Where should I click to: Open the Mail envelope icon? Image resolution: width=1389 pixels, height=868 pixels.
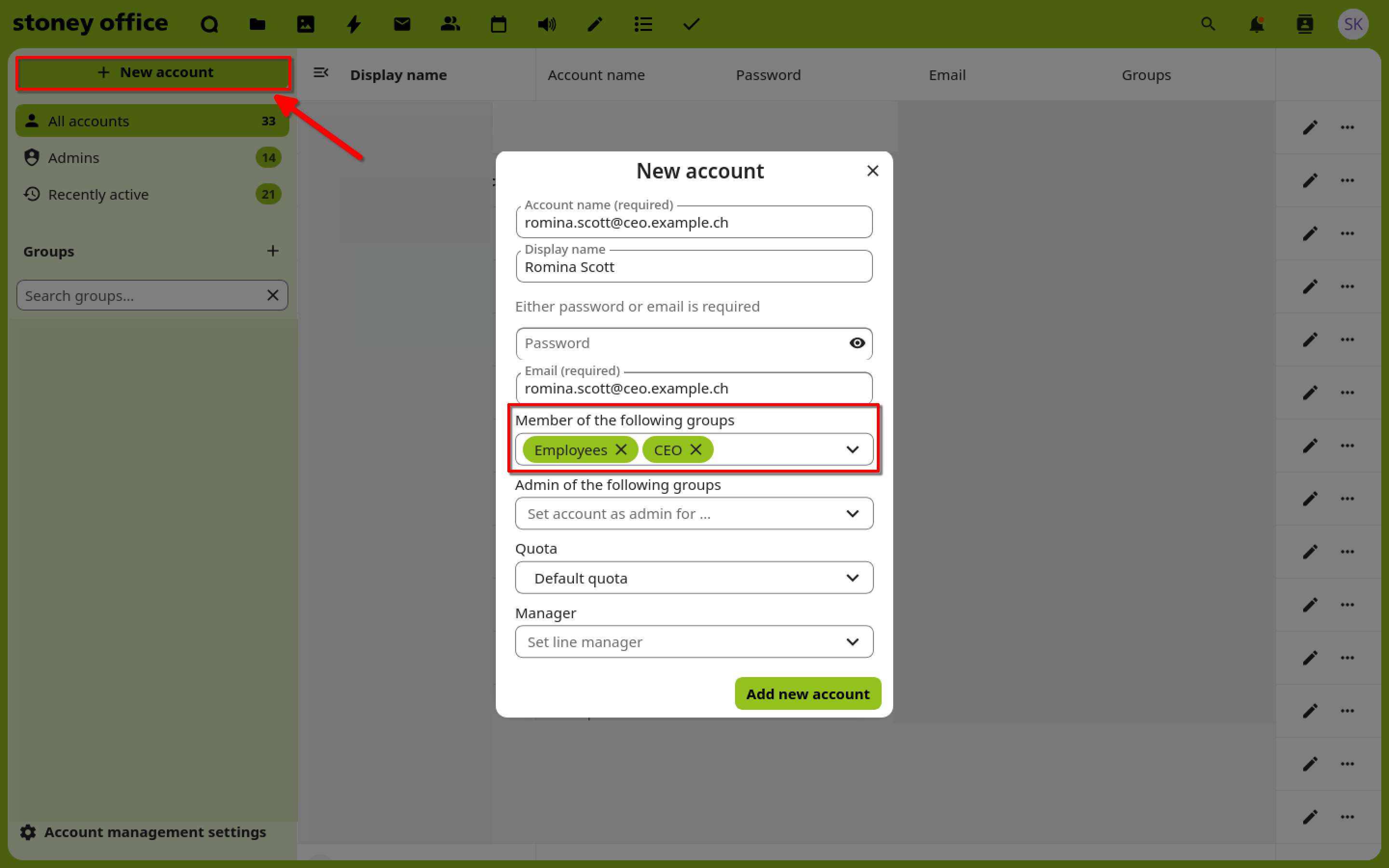pyautogui.click(x=402, y=24)
